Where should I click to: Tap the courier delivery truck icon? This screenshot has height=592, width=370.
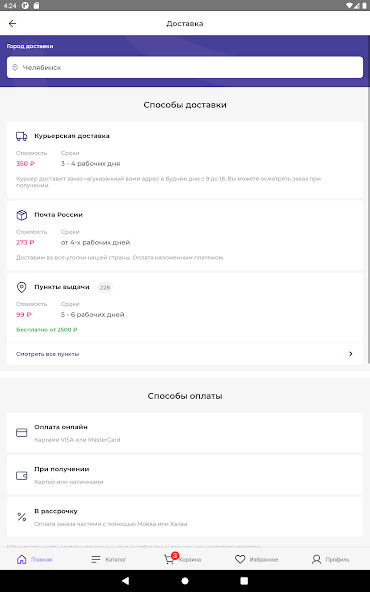tap(22, 136)
